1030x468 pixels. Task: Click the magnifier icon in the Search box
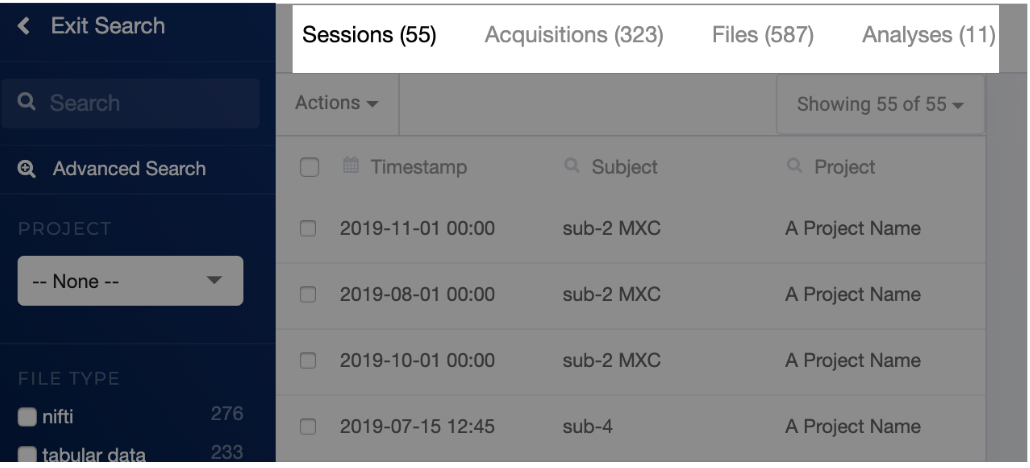click(x=26, y=102)
